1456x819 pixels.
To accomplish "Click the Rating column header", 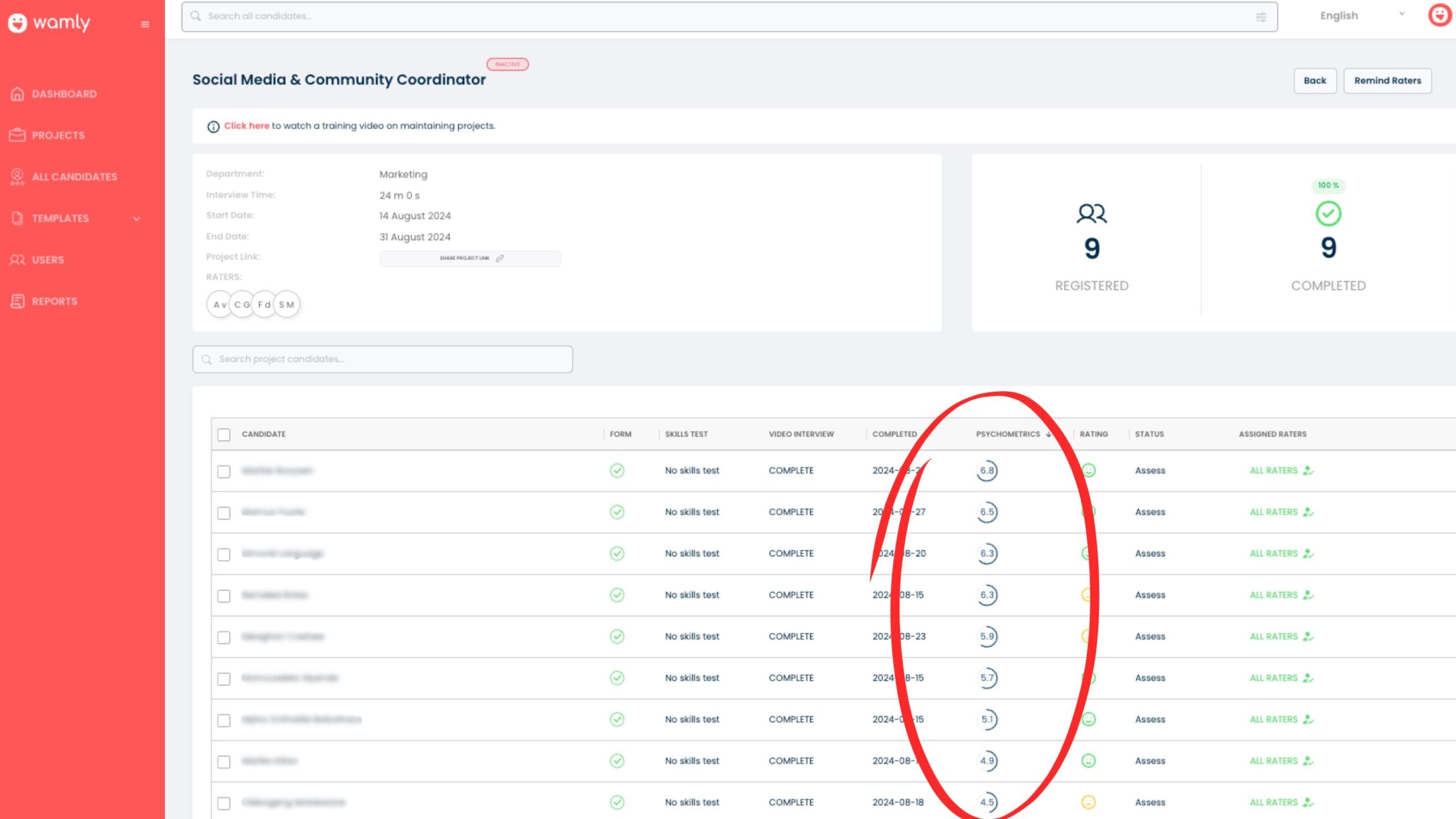I will tap(1093, 434).
